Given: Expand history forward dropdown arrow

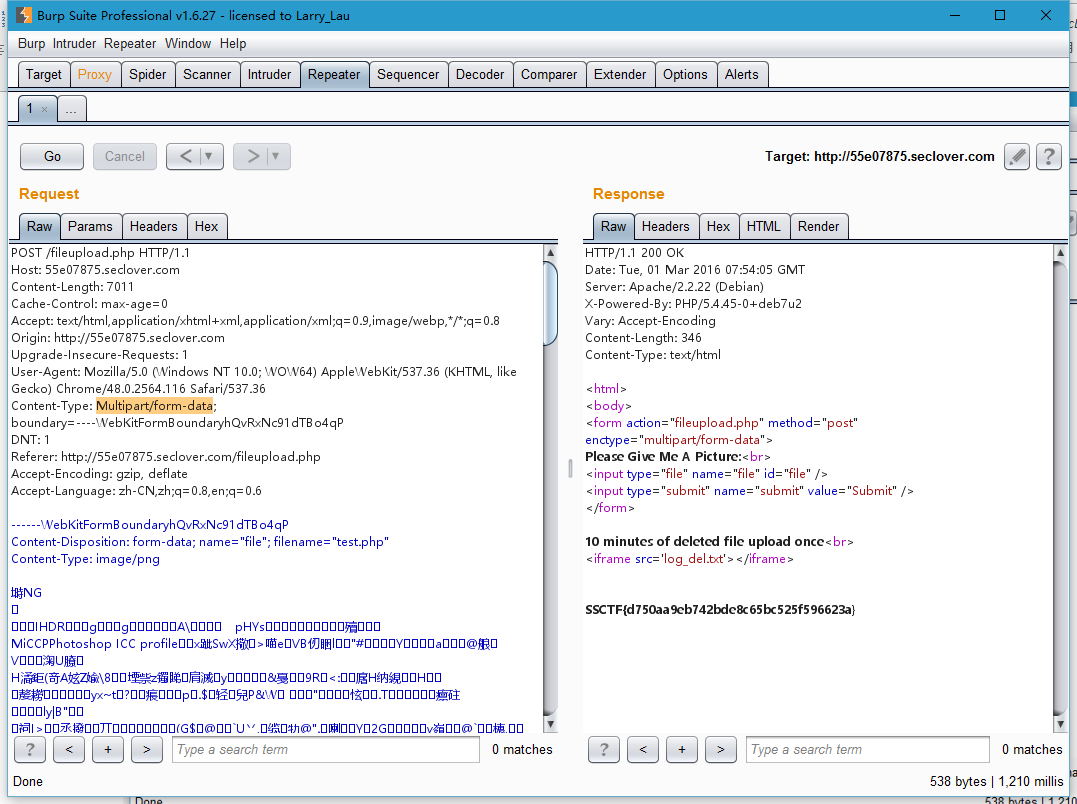Looking at the screenshot, I should pos(276,156).
